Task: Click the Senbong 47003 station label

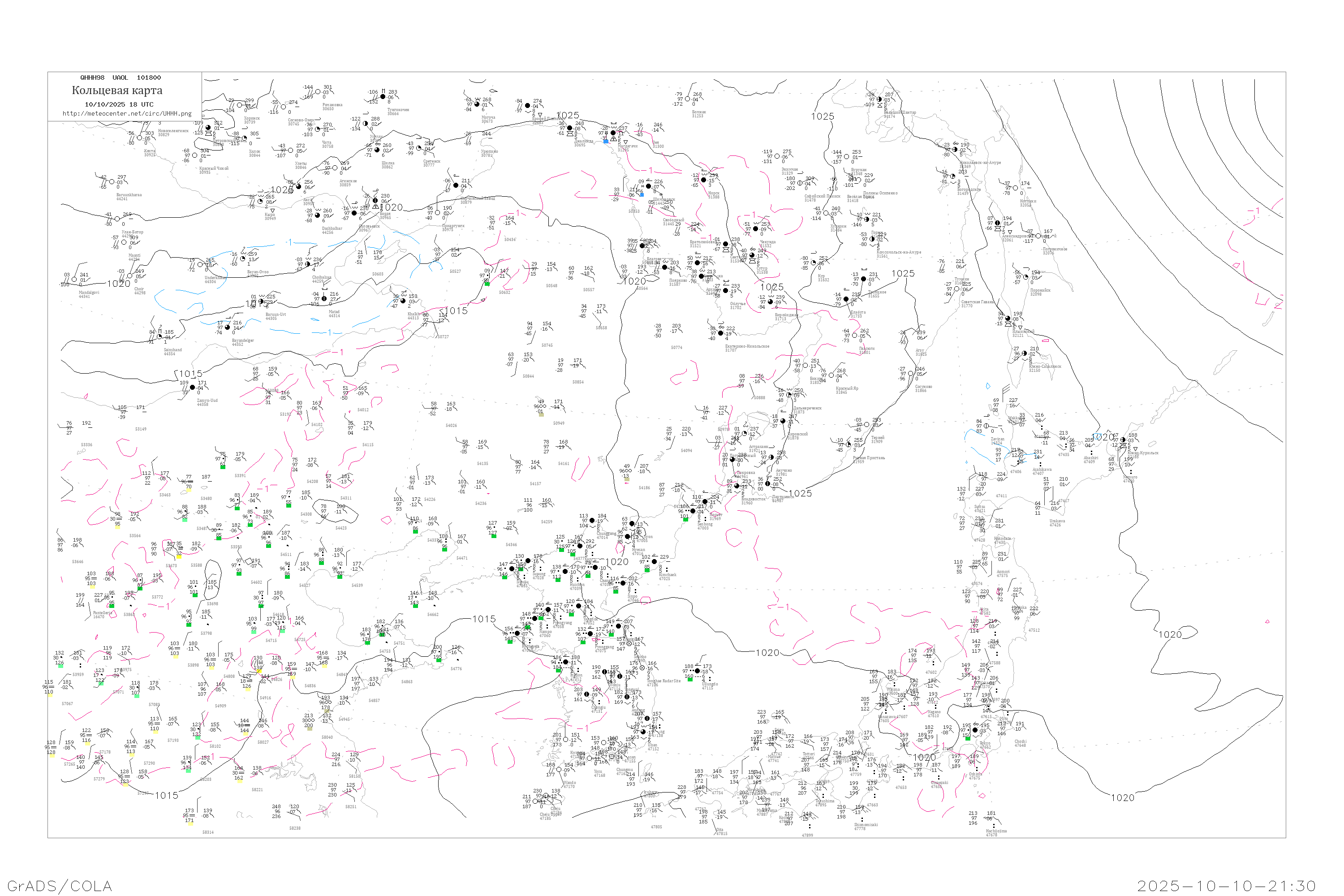Action: [x=705, y=526]
